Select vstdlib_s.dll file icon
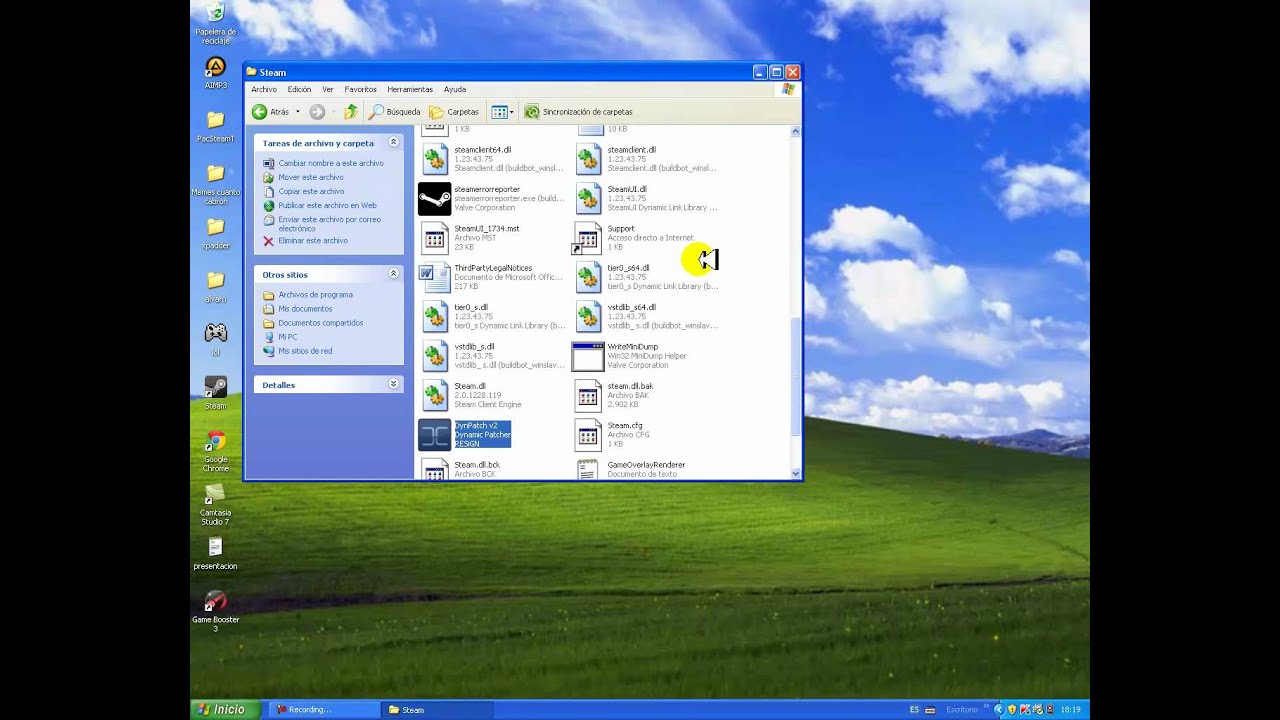The height and width of the screenshot is (720, 1280). pyautogui.click(x=434, y=356)
